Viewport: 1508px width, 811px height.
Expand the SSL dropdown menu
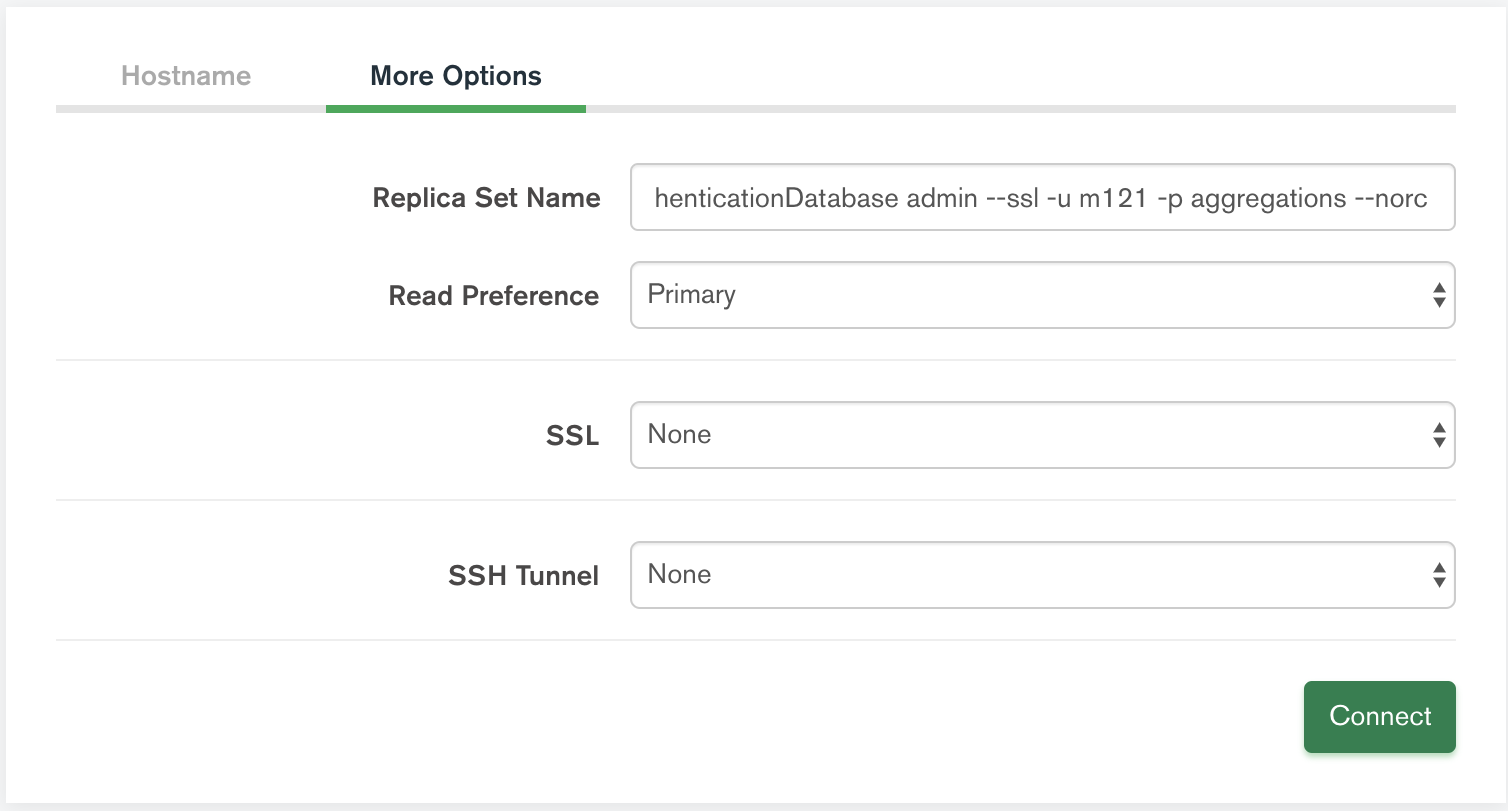pyautogui.click(x=1042, y=435)
